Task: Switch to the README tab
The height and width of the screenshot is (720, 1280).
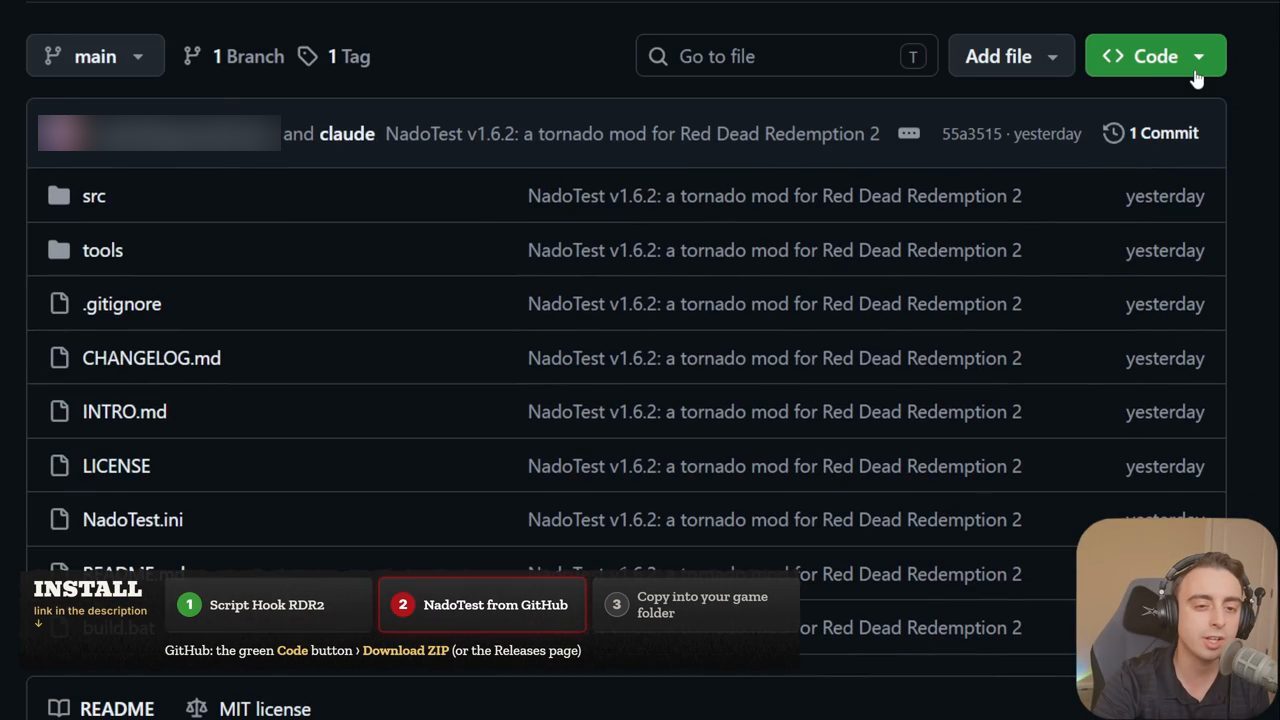Action: tap(101, 708)
